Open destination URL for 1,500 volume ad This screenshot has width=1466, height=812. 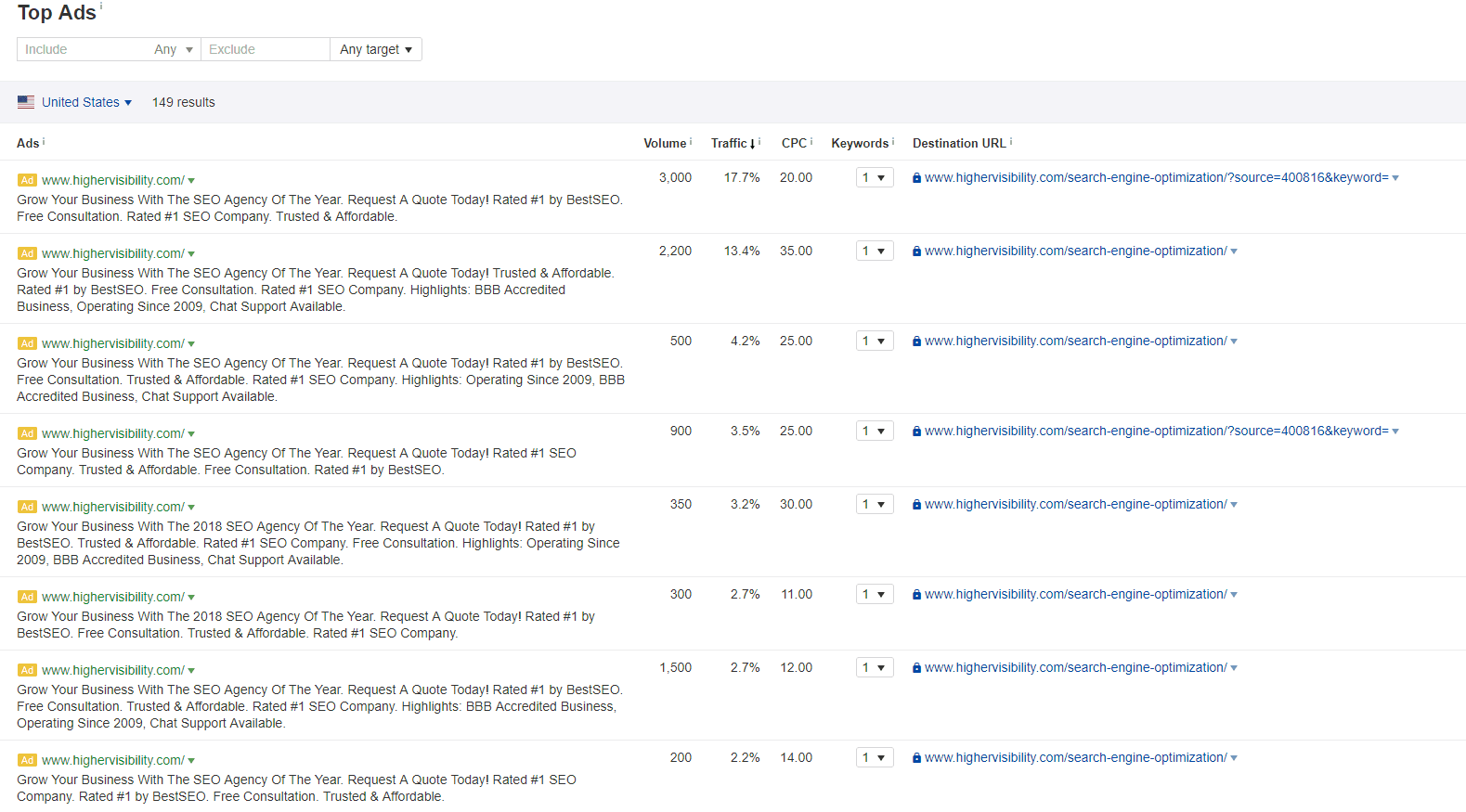point(1076,667)
